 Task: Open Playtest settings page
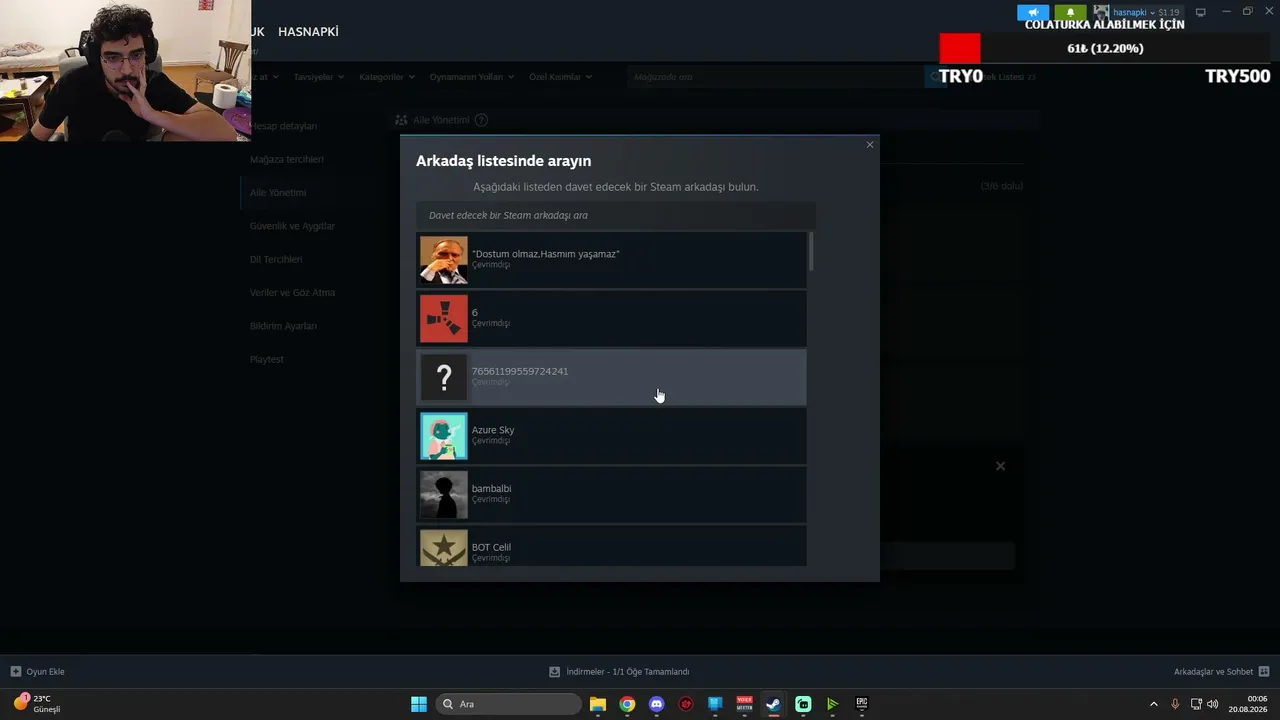pyautogui.click(x=267, y=359)
